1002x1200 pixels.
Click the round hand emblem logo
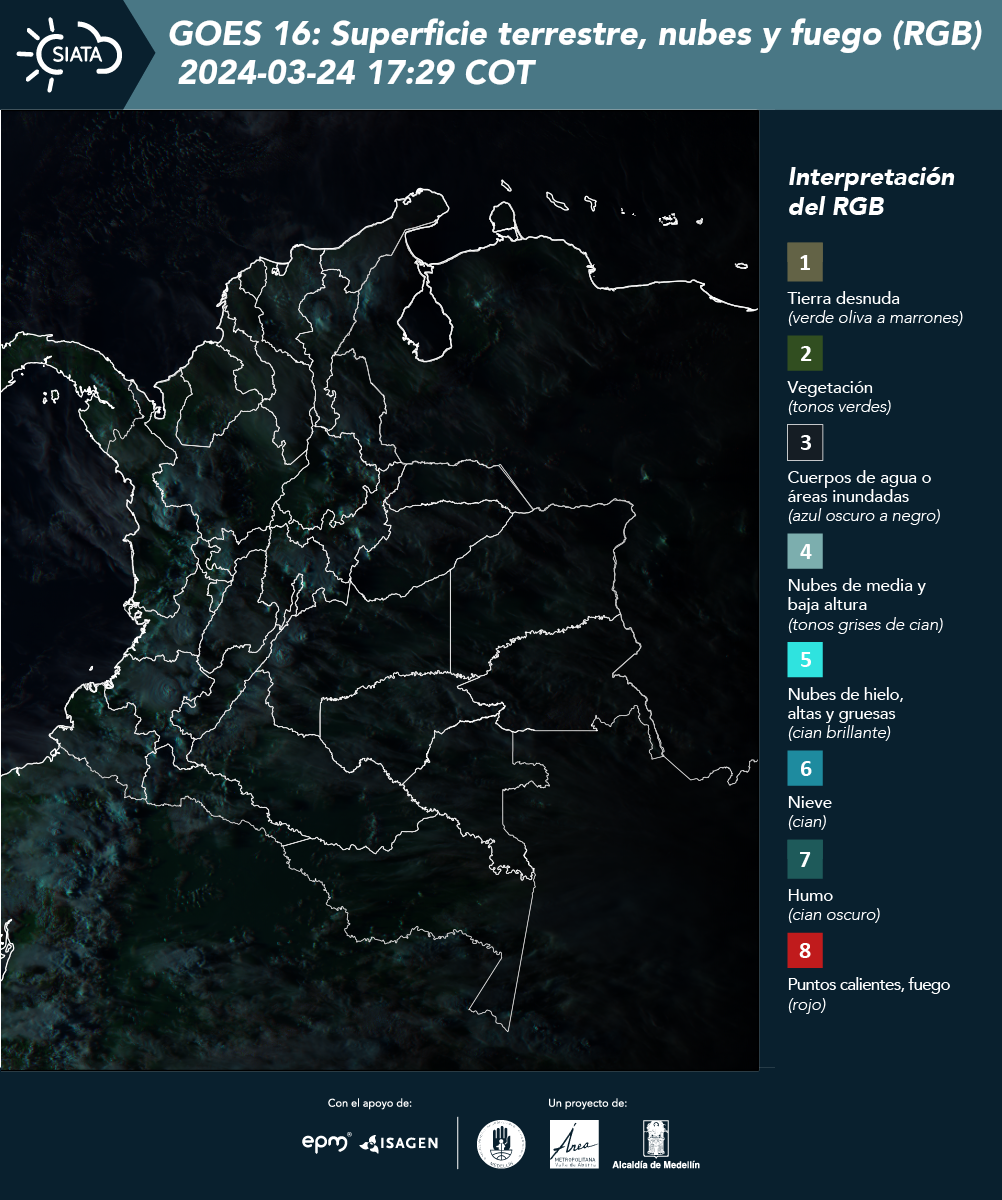pyautogui.click(x=501, y=1143)
